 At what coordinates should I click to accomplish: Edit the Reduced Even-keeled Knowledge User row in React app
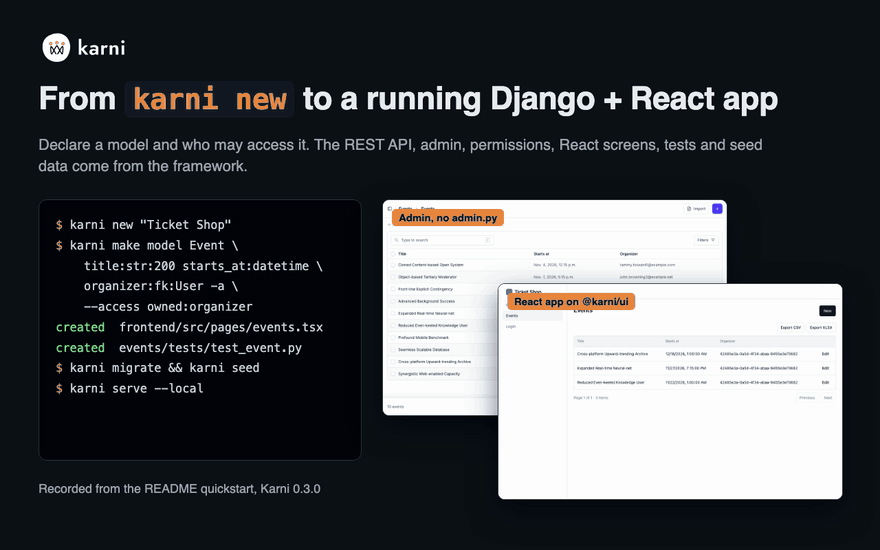825,383
